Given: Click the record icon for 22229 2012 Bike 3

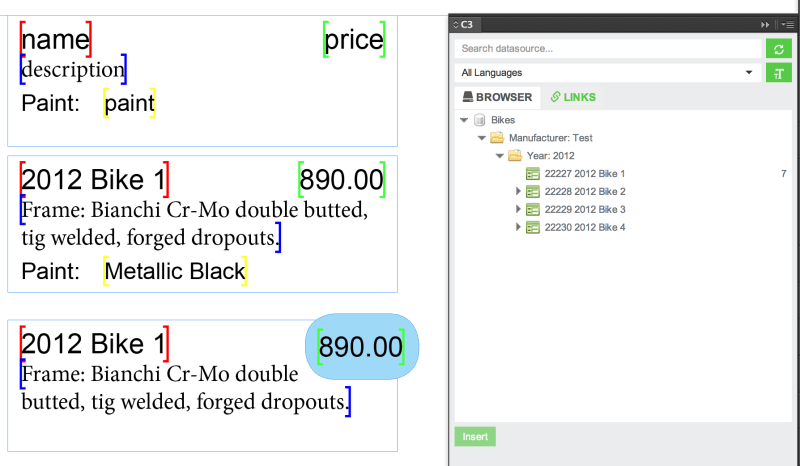Looking at the screenshot, I should [533, 210].
